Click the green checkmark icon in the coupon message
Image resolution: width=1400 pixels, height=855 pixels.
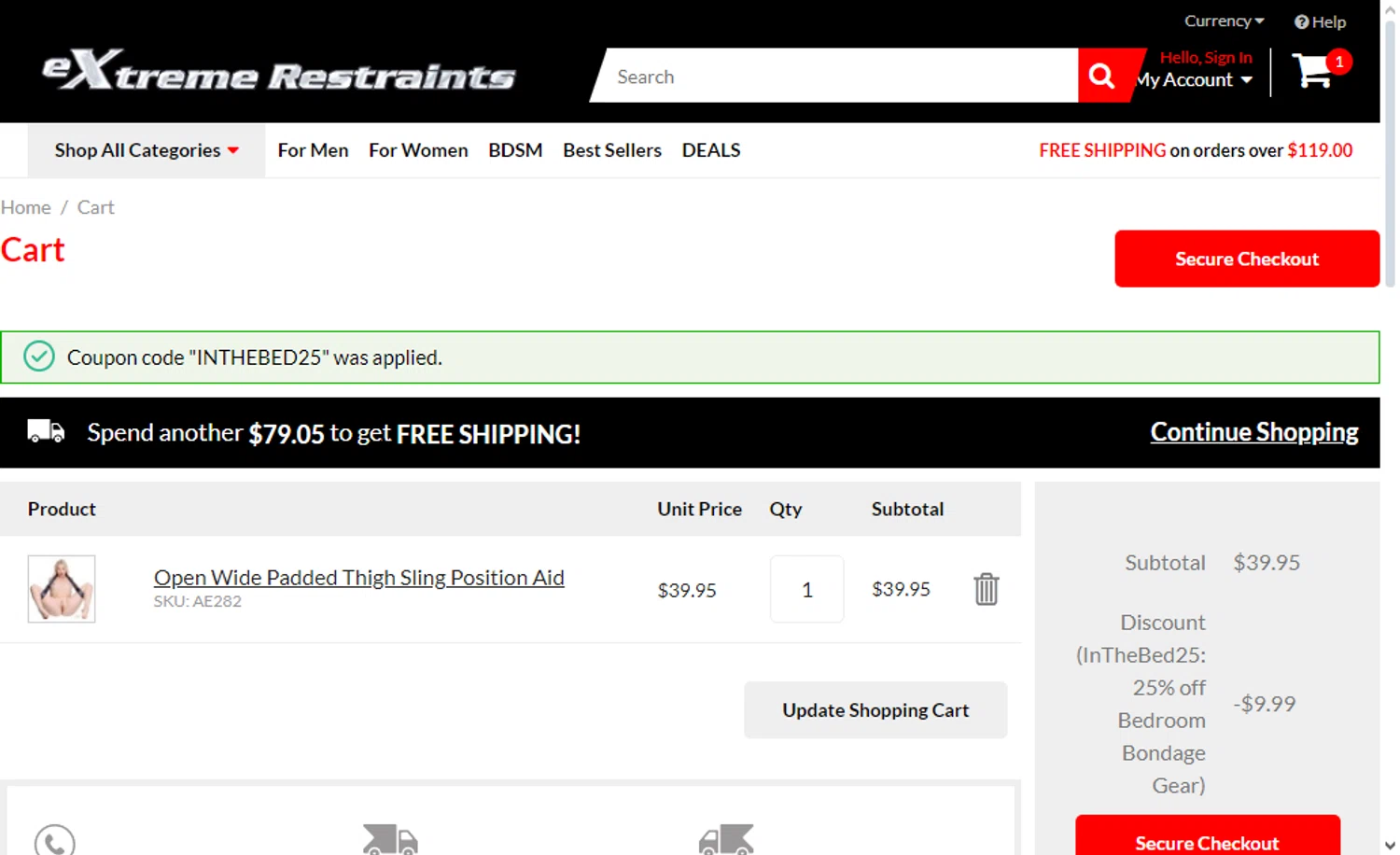[39, 357]
